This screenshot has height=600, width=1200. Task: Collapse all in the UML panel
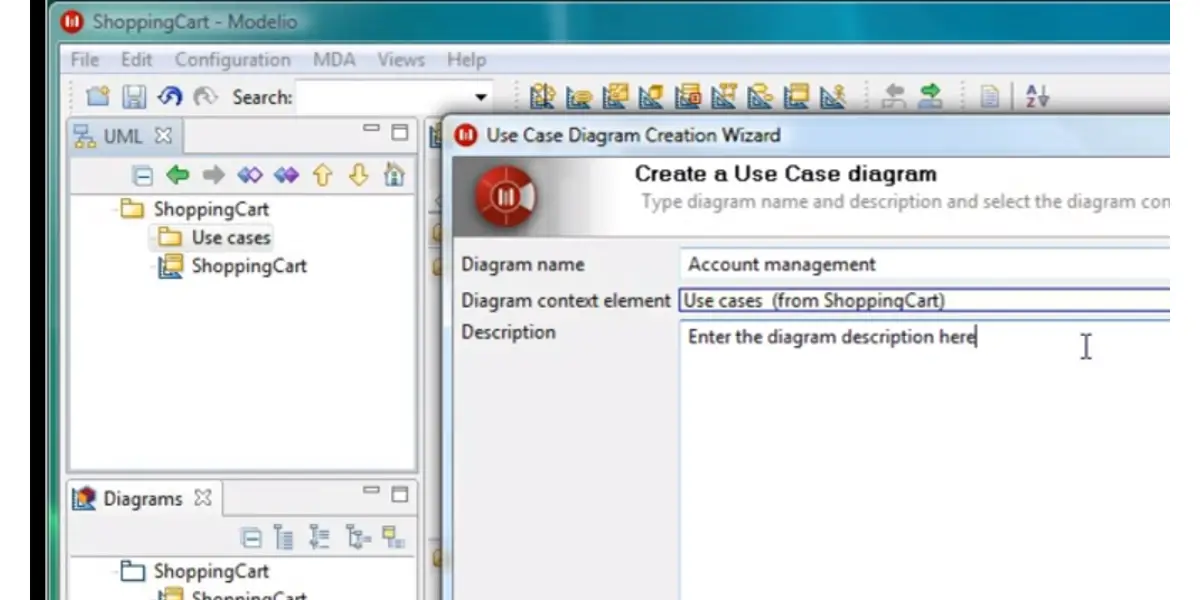coord(144,176)
